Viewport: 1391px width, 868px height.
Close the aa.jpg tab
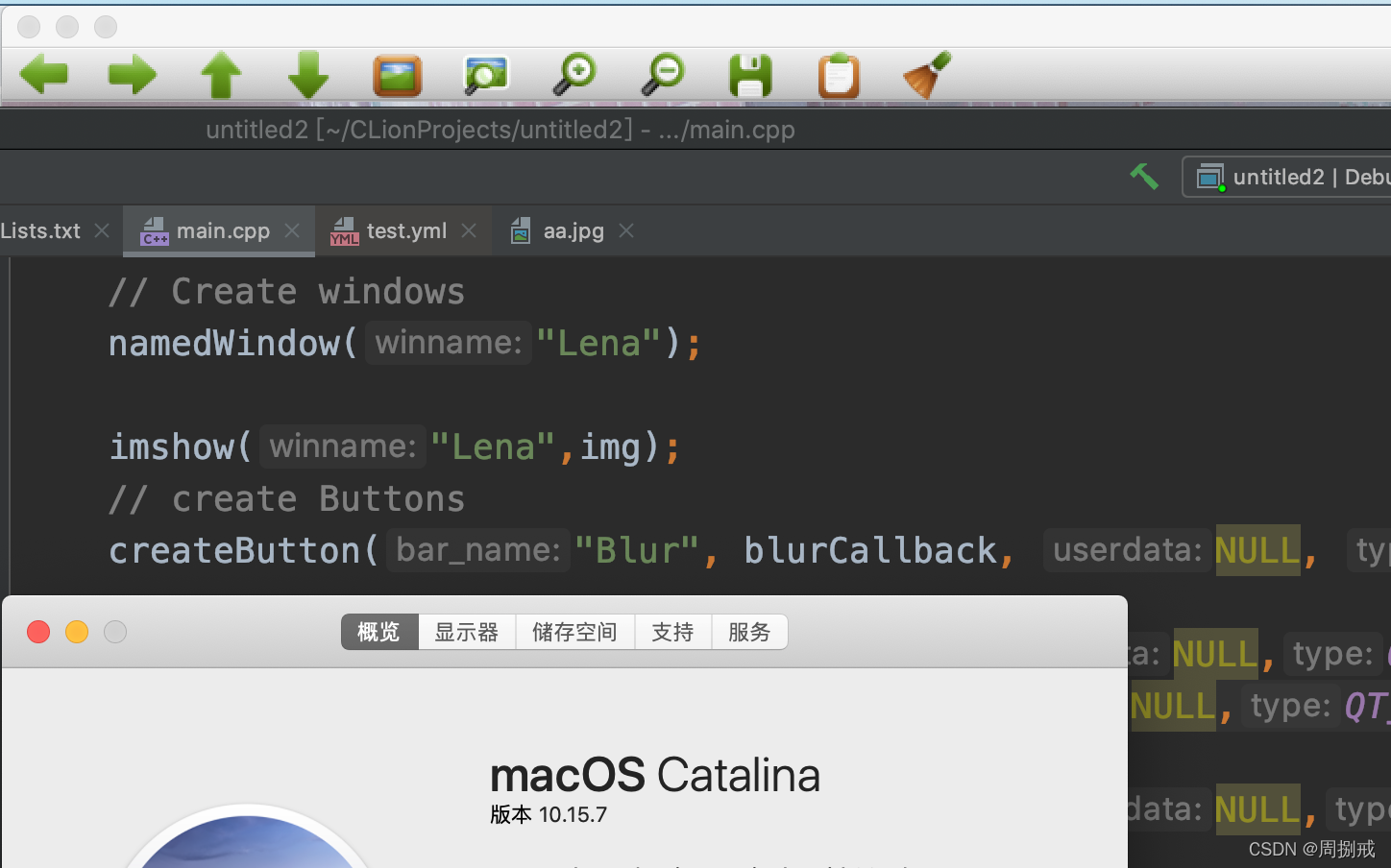pos(626,230)
